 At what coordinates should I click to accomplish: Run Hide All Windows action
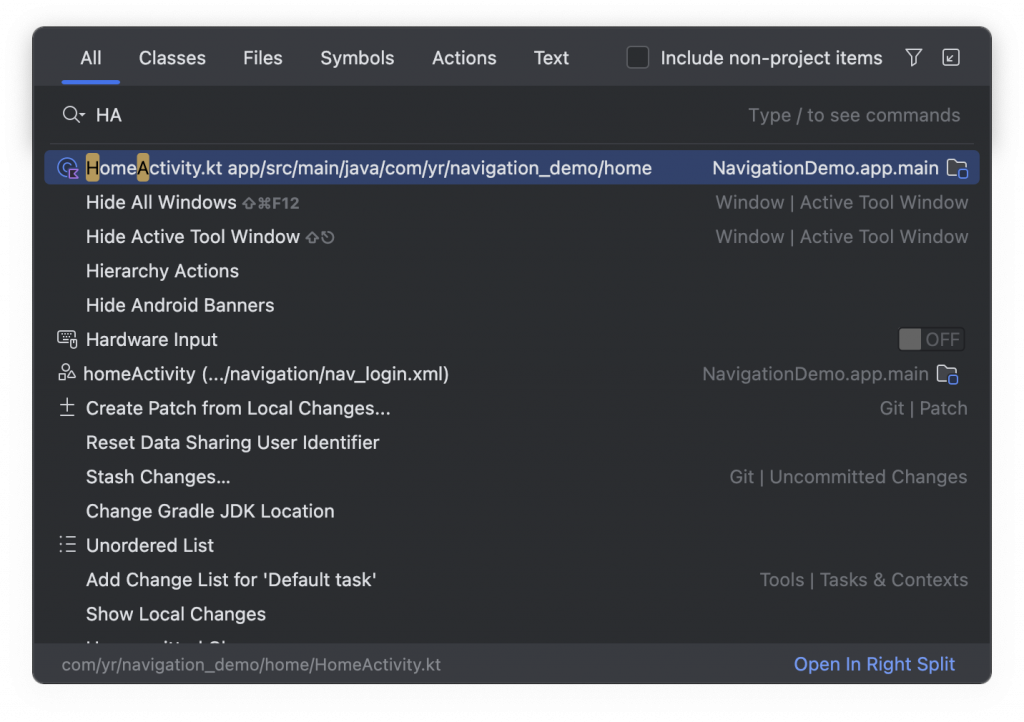tap(161, 203)
